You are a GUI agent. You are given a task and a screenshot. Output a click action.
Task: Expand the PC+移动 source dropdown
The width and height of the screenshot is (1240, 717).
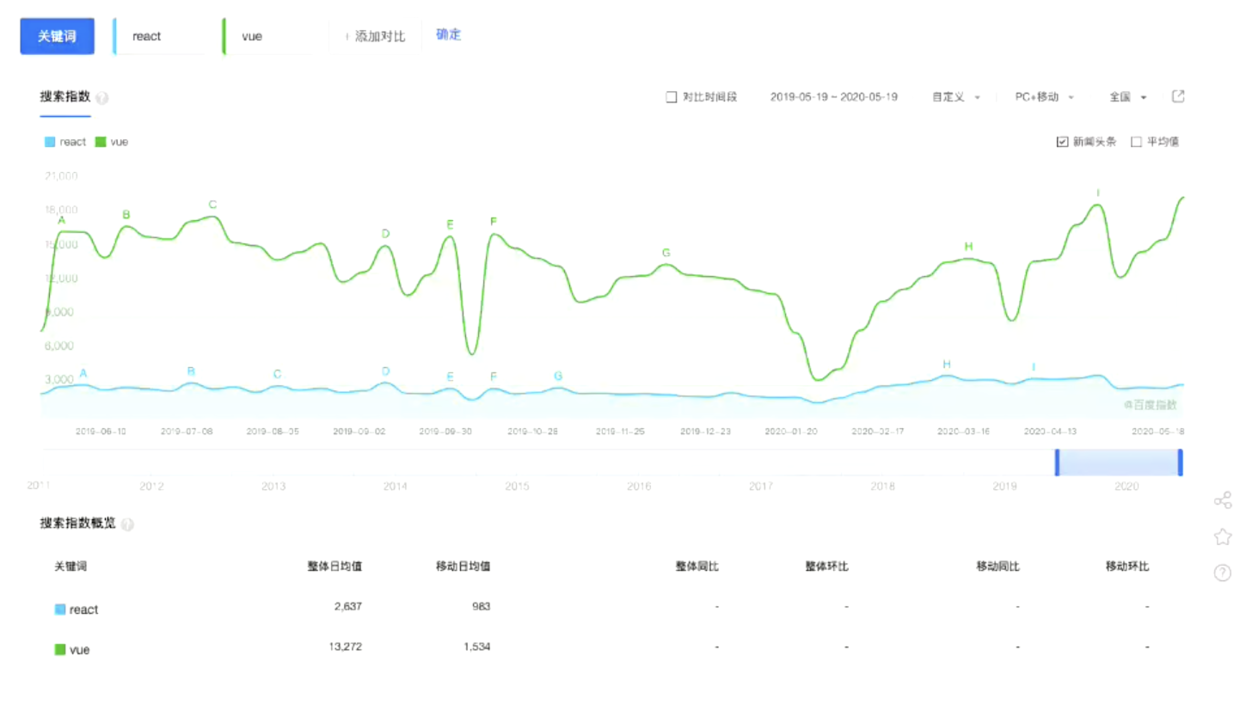1044,97
